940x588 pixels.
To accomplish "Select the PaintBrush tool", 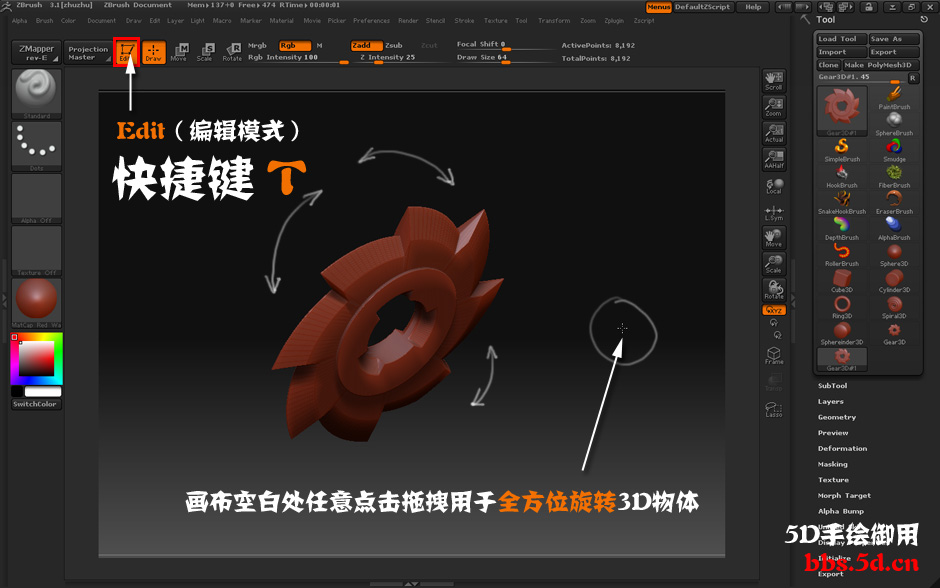I will [894, 98].
